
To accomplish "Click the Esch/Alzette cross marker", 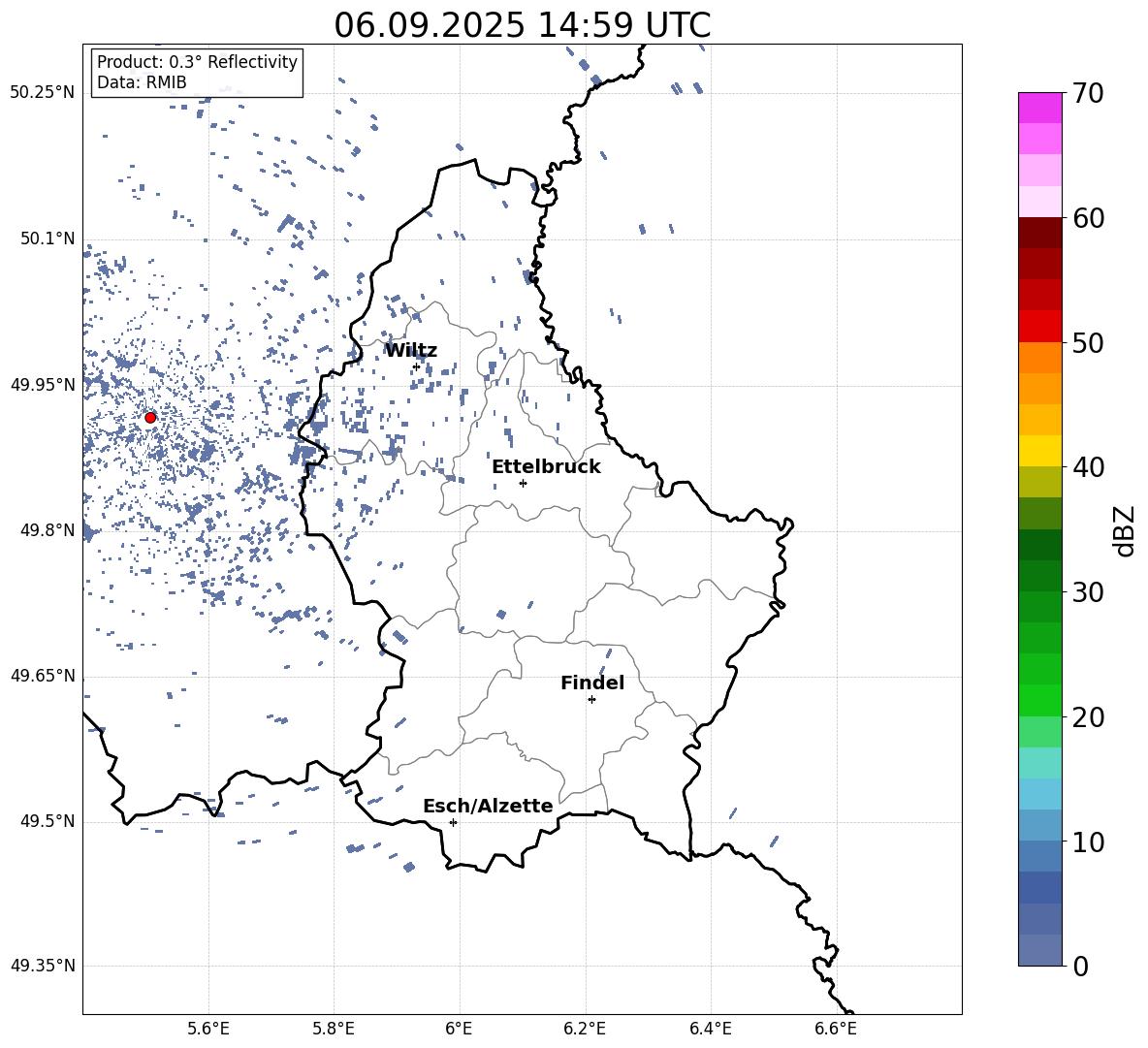I will point(453,822).
